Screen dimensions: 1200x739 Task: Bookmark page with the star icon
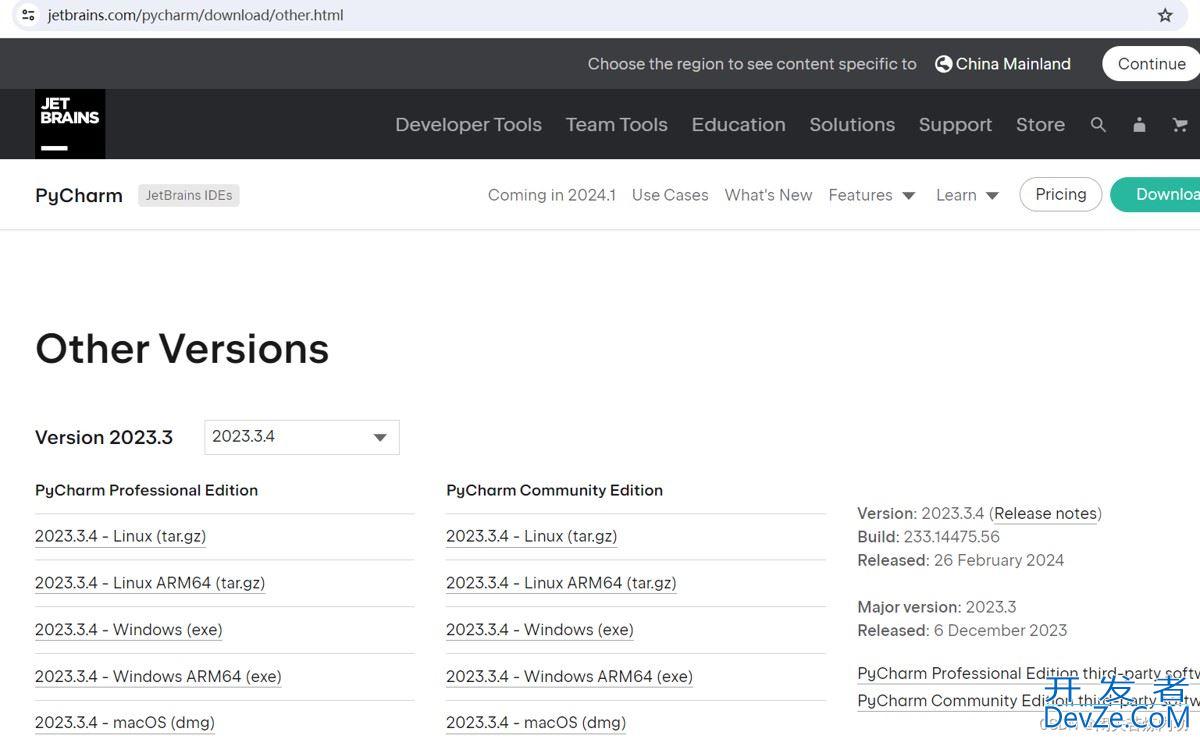[x=1165, y=15]
